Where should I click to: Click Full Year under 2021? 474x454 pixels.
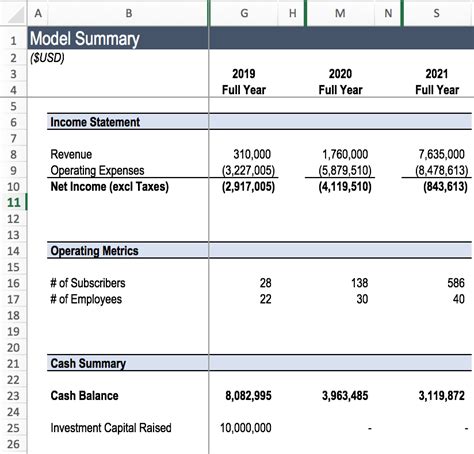437,90
